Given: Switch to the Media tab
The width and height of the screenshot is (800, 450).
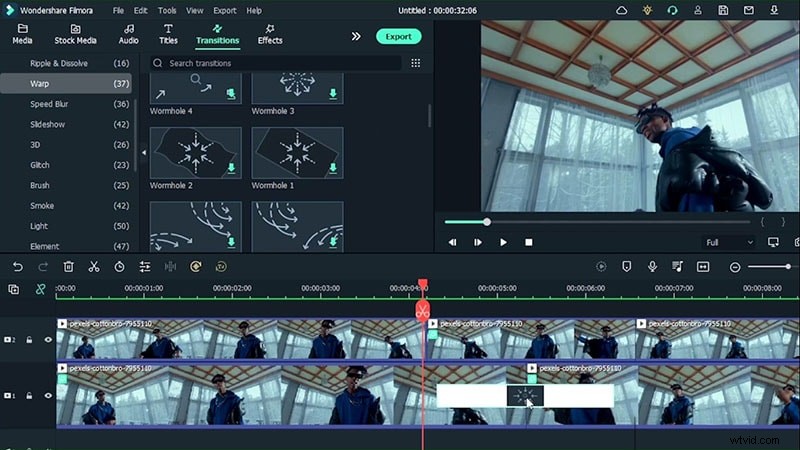Looking at the screenshot, I should 22,34.
